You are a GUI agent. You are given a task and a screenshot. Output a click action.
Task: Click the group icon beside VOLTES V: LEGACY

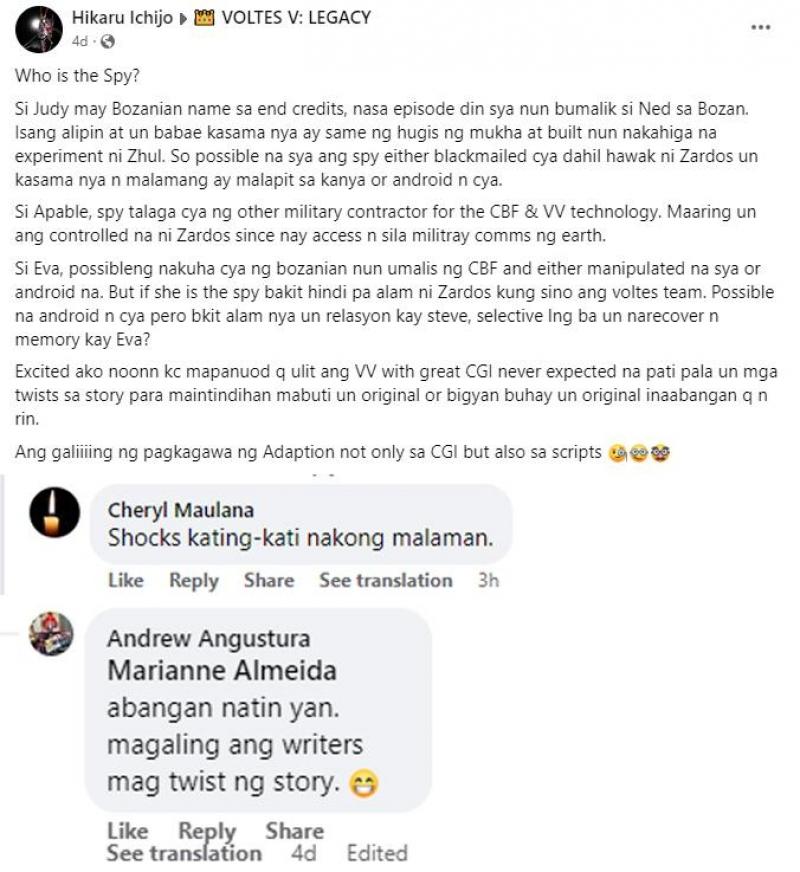tap(204, 18)
